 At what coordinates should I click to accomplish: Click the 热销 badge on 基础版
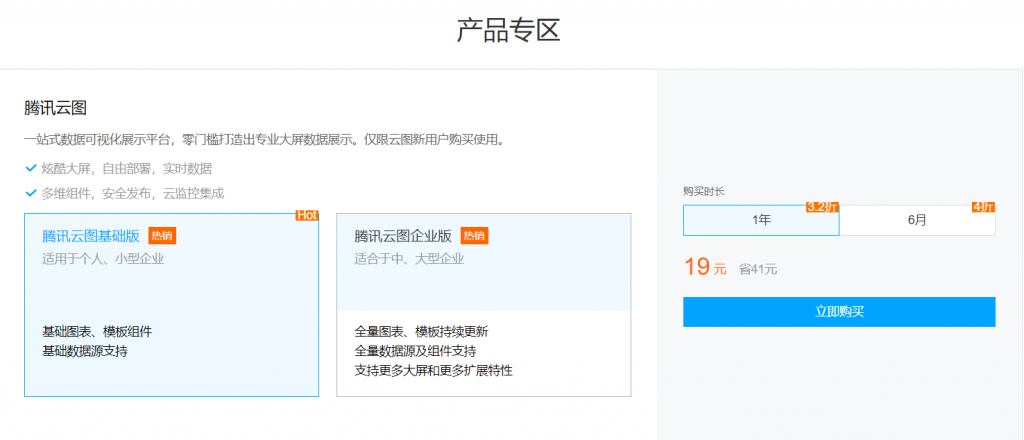163,236
